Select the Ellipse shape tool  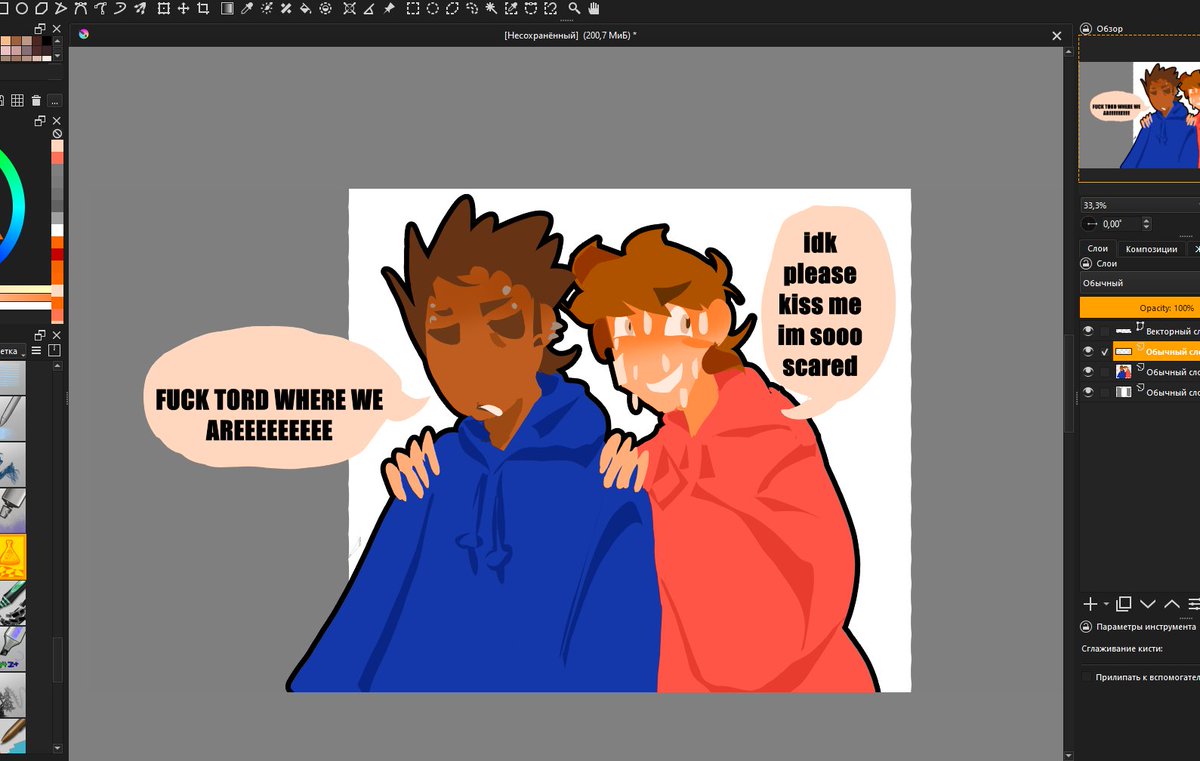point(21,8)
